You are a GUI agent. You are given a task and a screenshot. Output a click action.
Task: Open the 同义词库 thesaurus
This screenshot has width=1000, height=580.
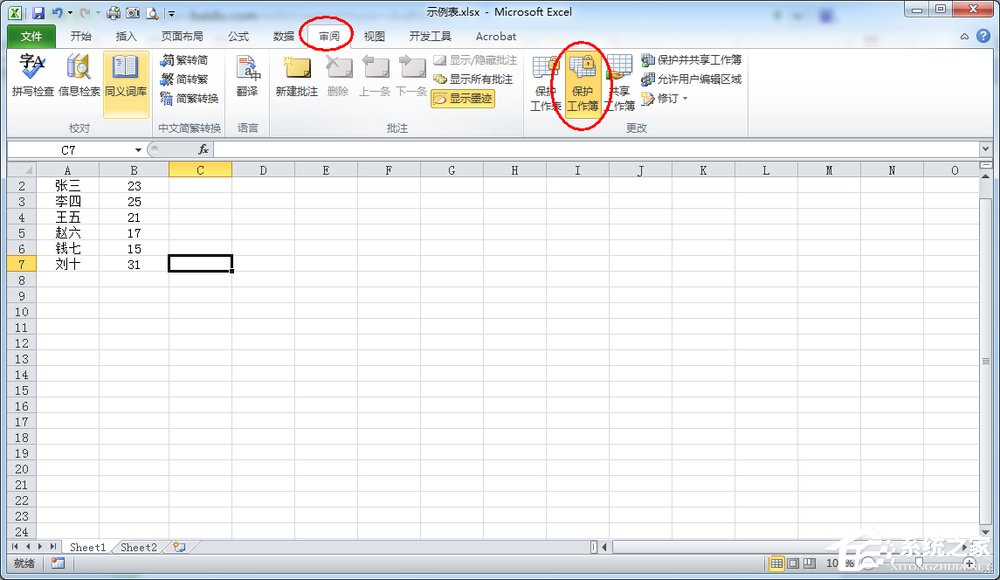pos(126,76)
